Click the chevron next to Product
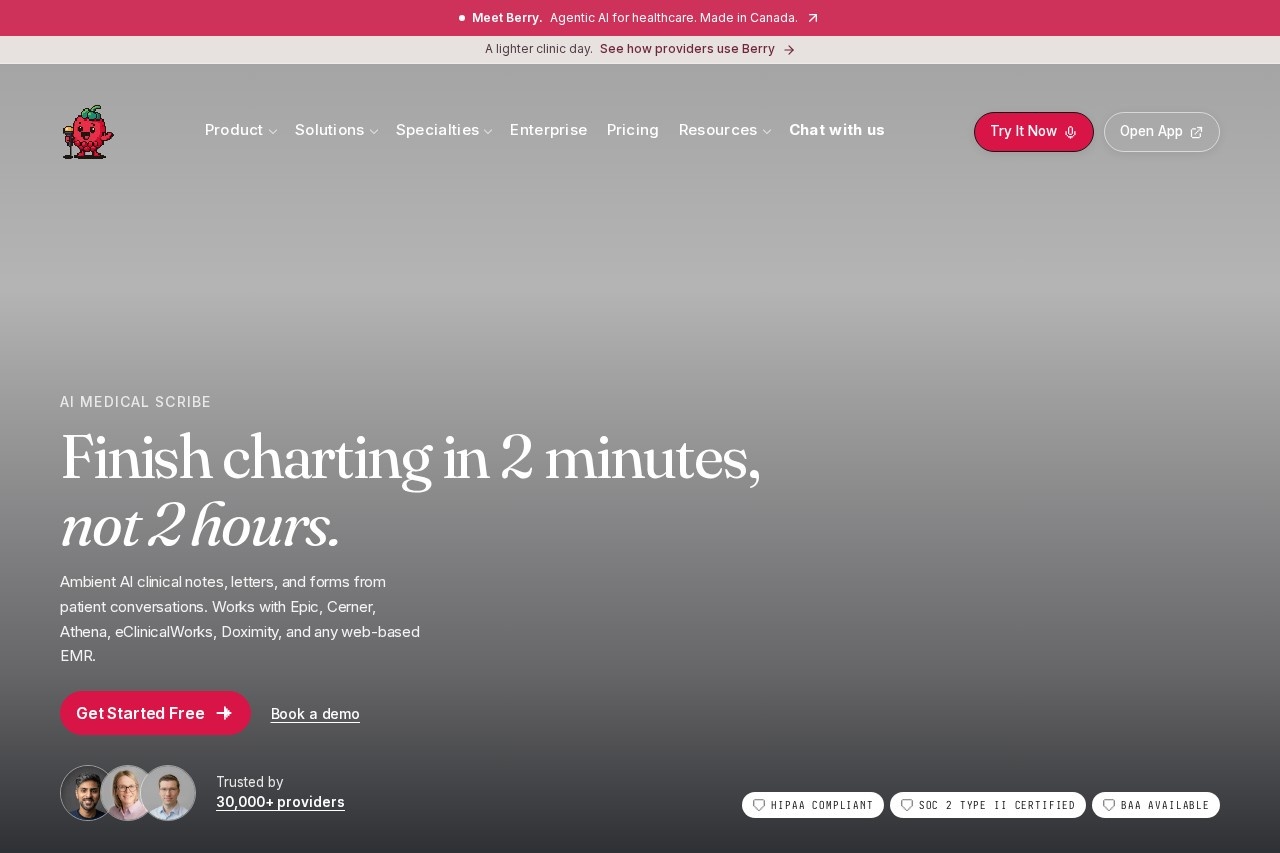 (272, 132)
